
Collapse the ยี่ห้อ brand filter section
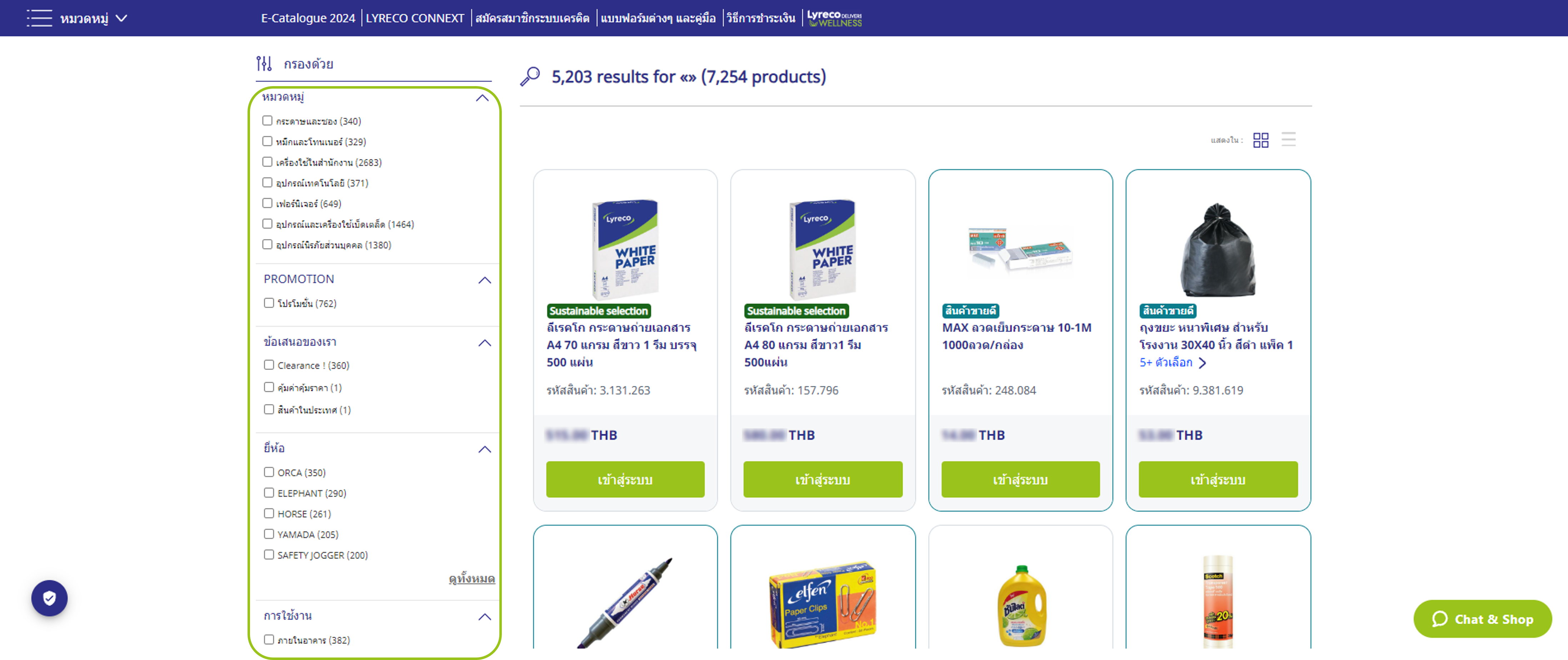485,449
